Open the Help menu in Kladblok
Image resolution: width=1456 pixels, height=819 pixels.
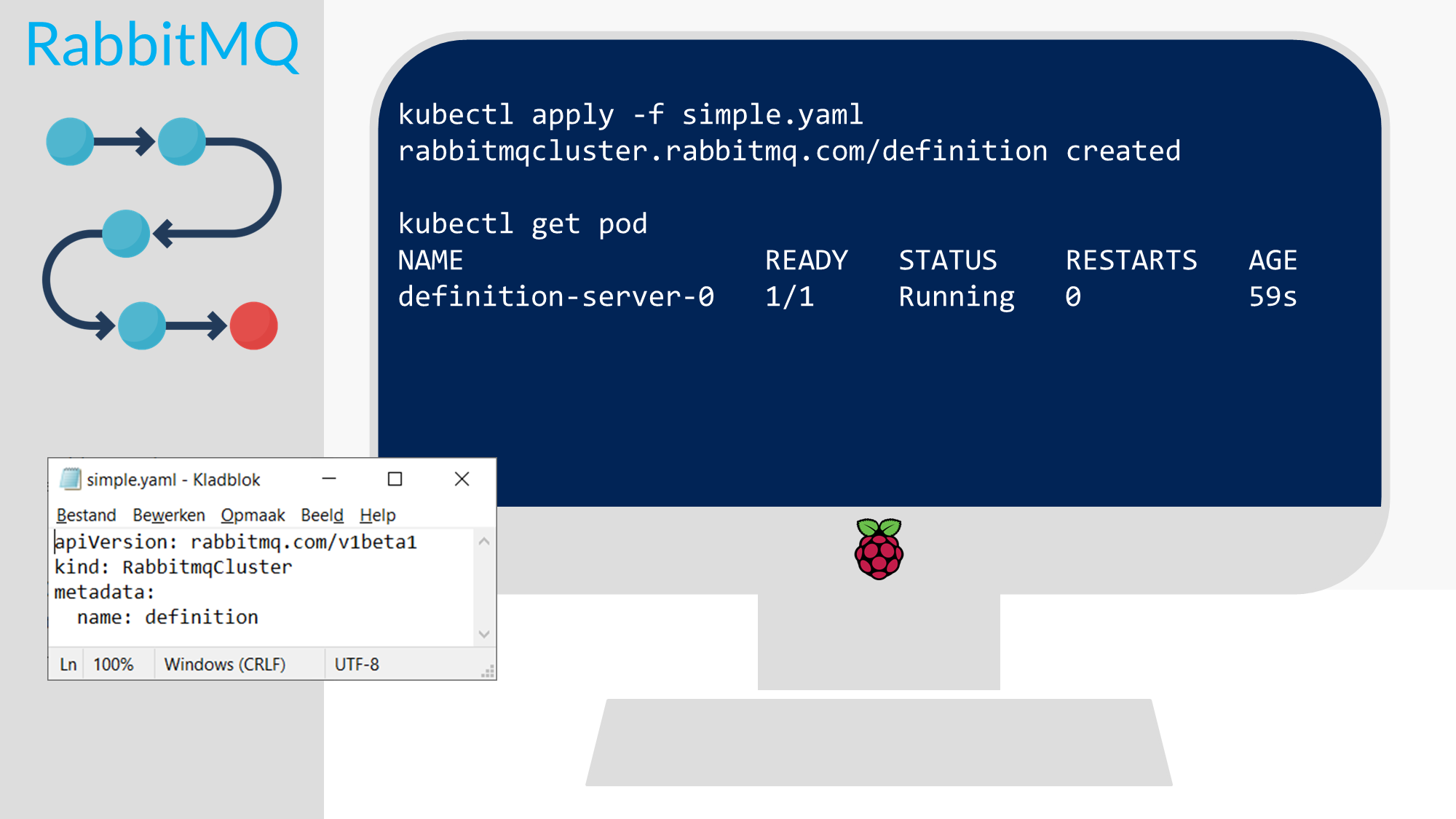[377, 515]
